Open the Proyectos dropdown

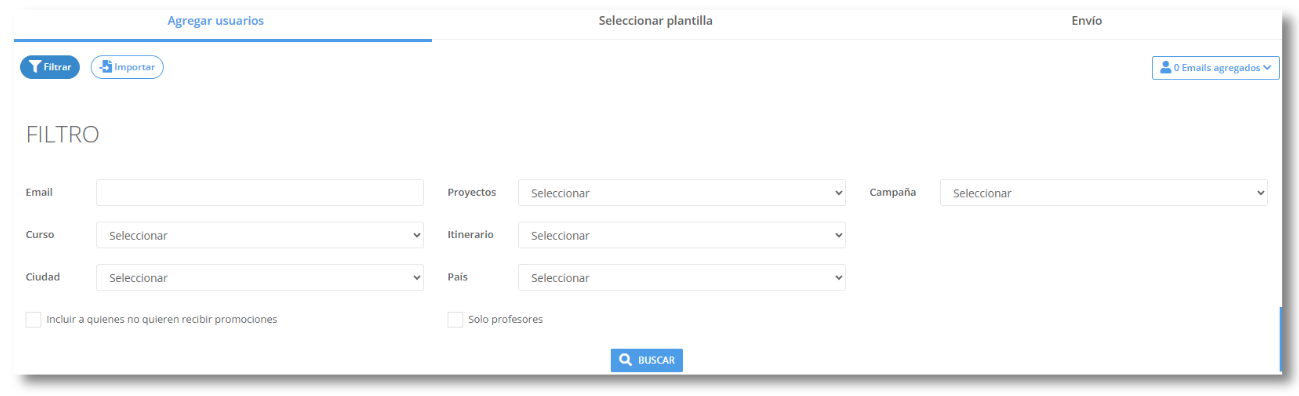tap(682, 193)
